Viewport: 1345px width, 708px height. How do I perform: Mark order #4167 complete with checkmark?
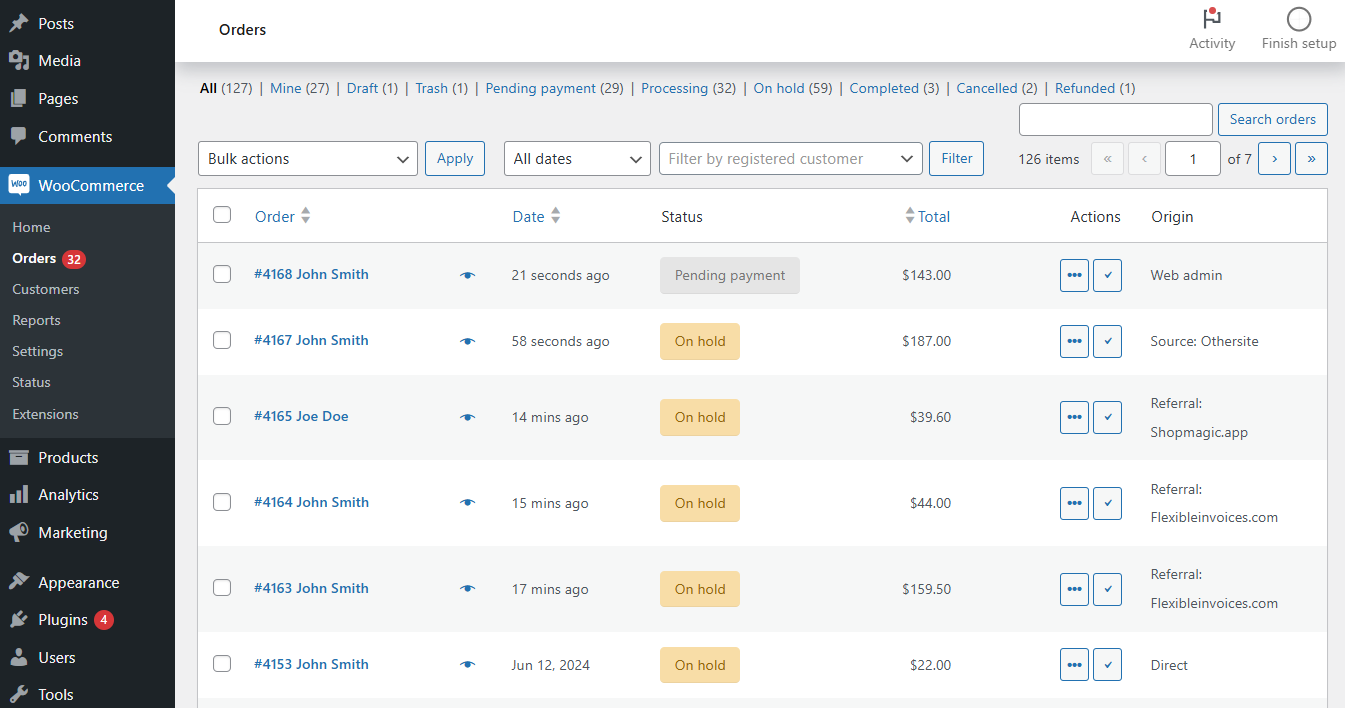coord(1107,341)
